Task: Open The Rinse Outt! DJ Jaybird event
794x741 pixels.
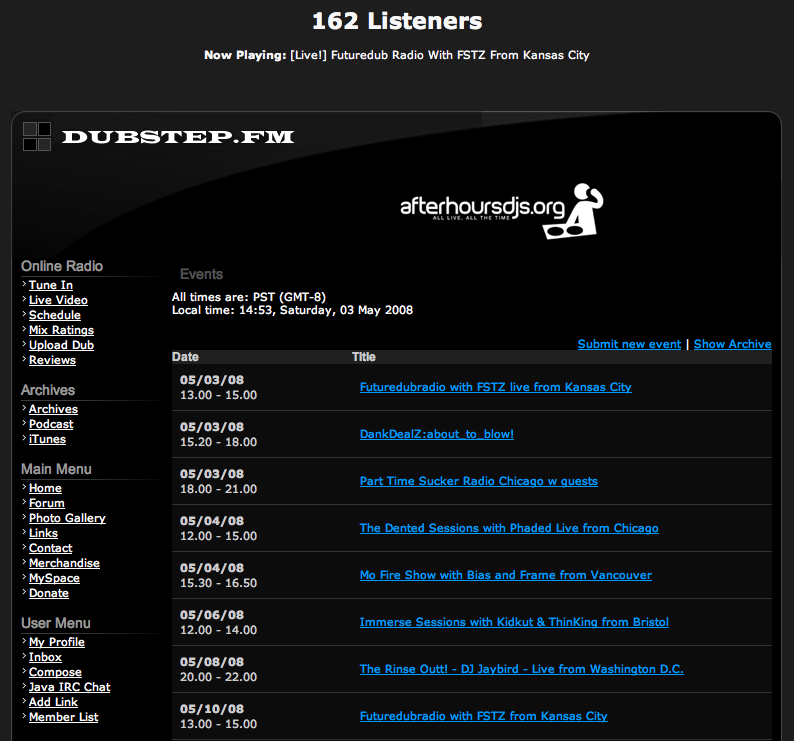Action: [x=522, y=669]
